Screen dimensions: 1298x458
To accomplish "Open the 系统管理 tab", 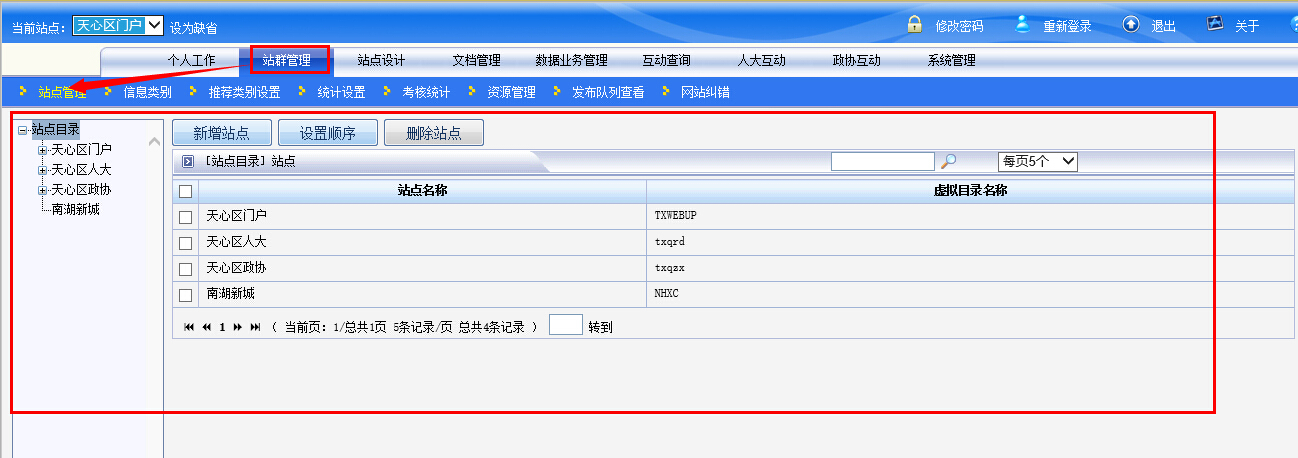I will [x=951, y=60].
